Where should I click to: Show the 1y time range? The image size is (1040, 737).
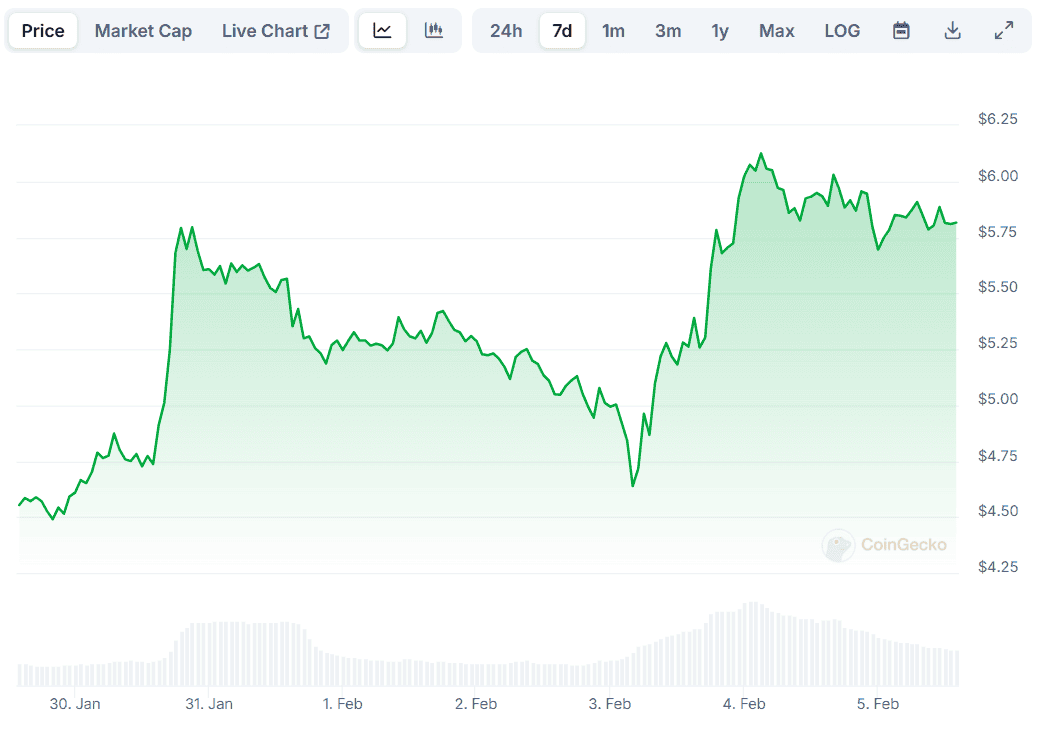pyautogui.click(x=720, y=31)
